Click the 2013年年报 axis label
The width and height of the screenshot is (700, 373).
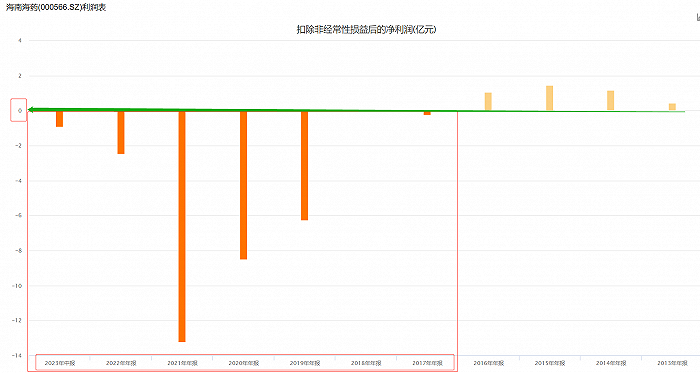click(x=672, y=363)
